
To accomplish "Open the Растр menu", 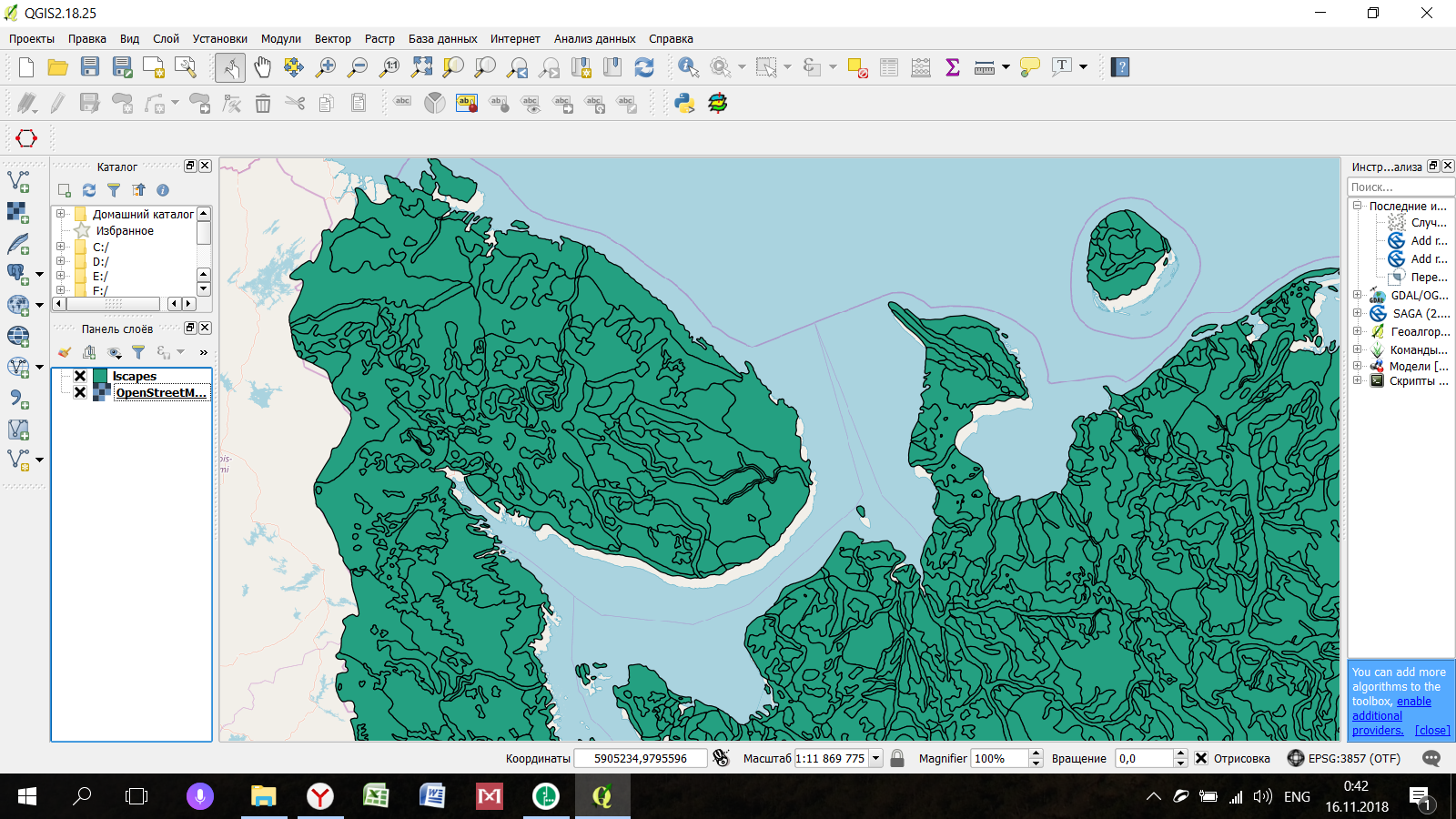I will pos(379,39).
